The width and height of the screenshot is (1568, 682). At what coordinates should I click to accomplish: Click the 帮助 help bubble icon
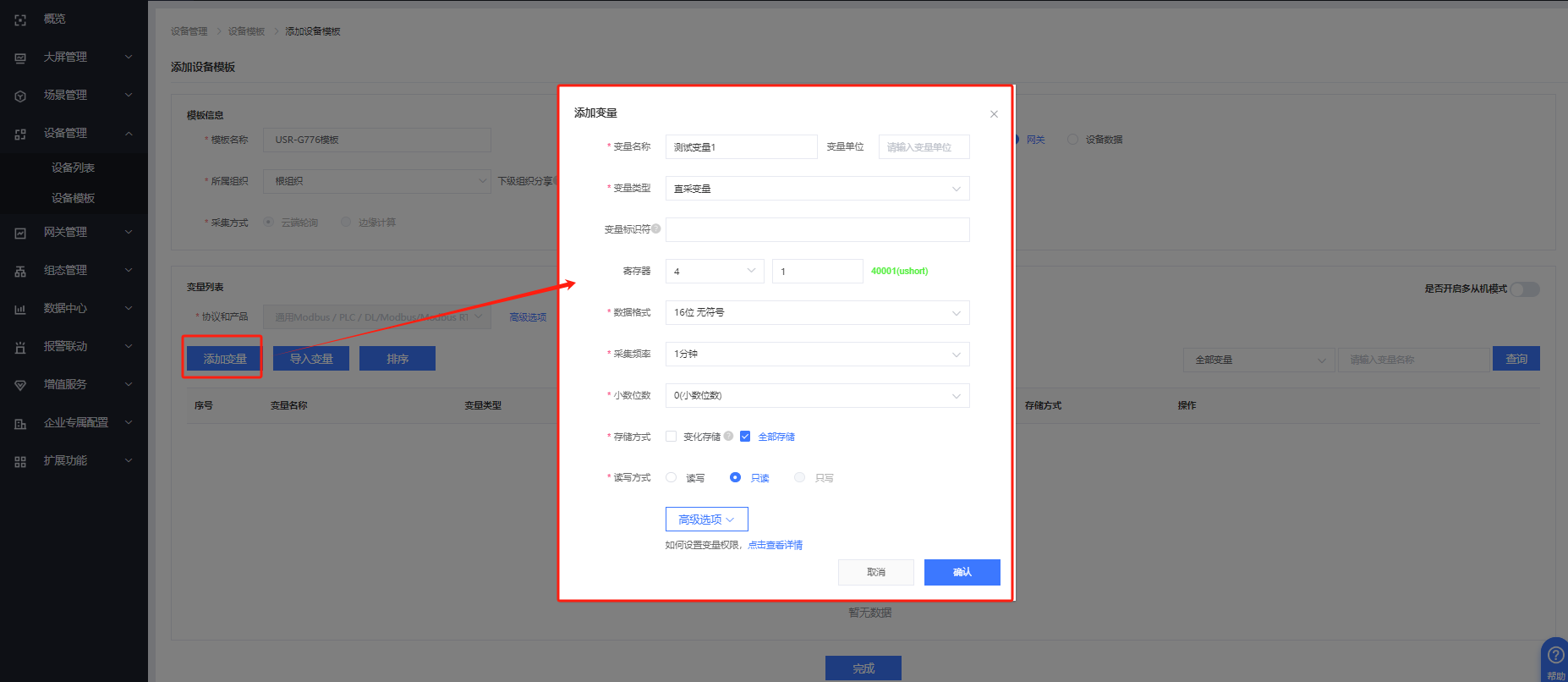(x=1554, y=656)
